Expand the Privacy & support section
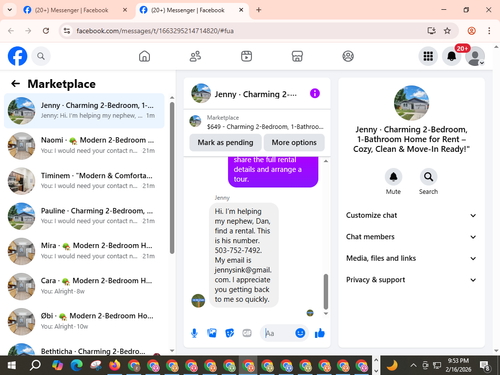The width and height of the screenshot is (500, 375). pos(411,280)
